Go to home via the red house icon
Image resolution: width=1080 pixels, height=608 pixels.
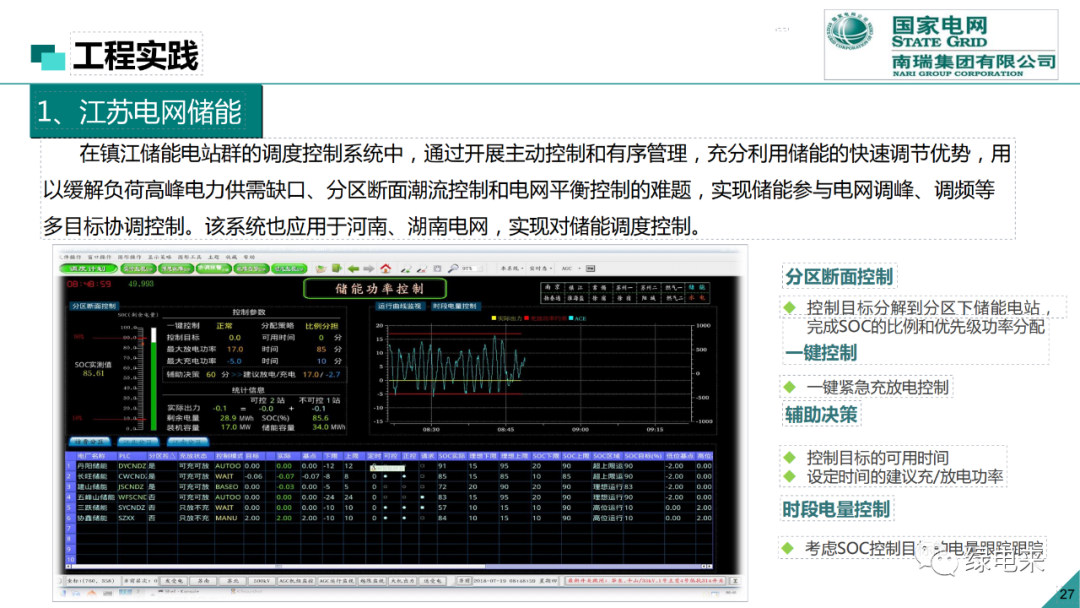pos(386,269)
